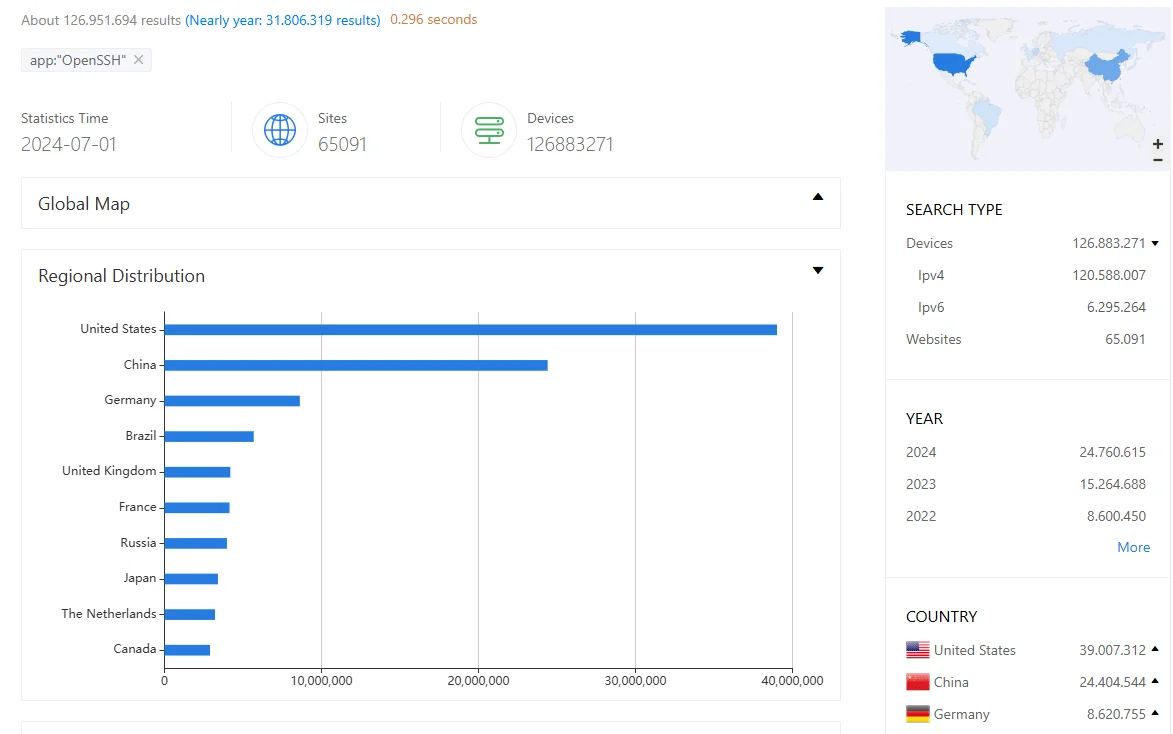This screenshot has height=734, width=1173.
Task: Click the Canada bar in chart
Action: click(x=187, y=649)
